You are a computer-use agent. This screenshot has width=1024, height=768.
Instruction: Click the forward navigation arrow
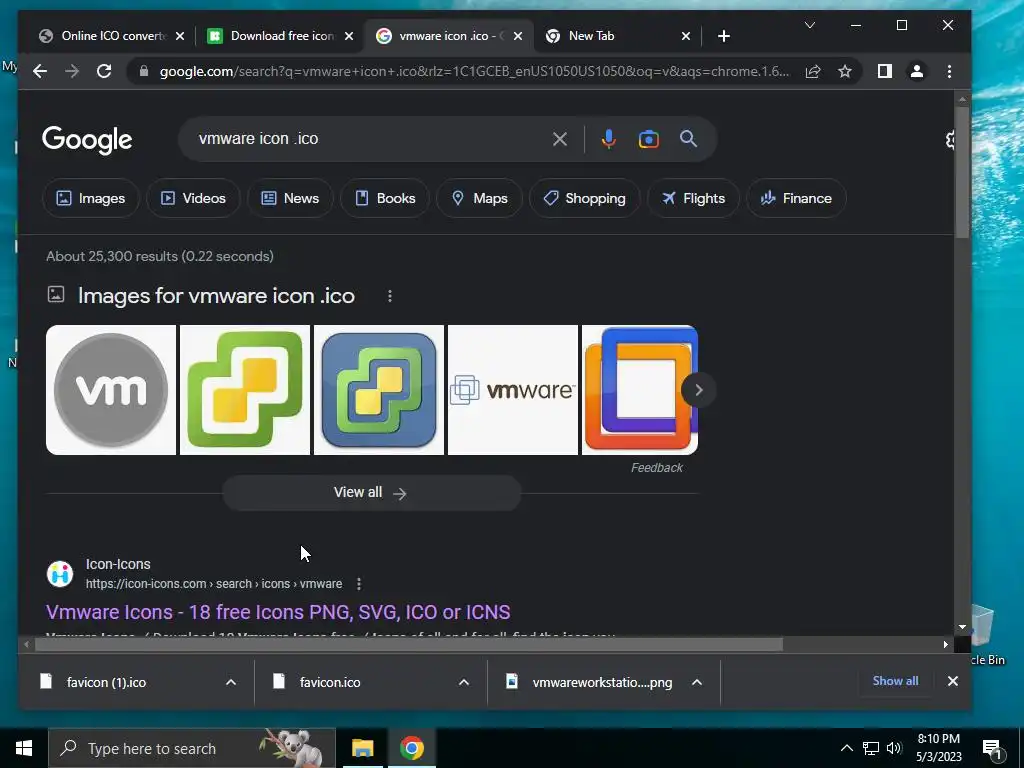pos(72,71)
